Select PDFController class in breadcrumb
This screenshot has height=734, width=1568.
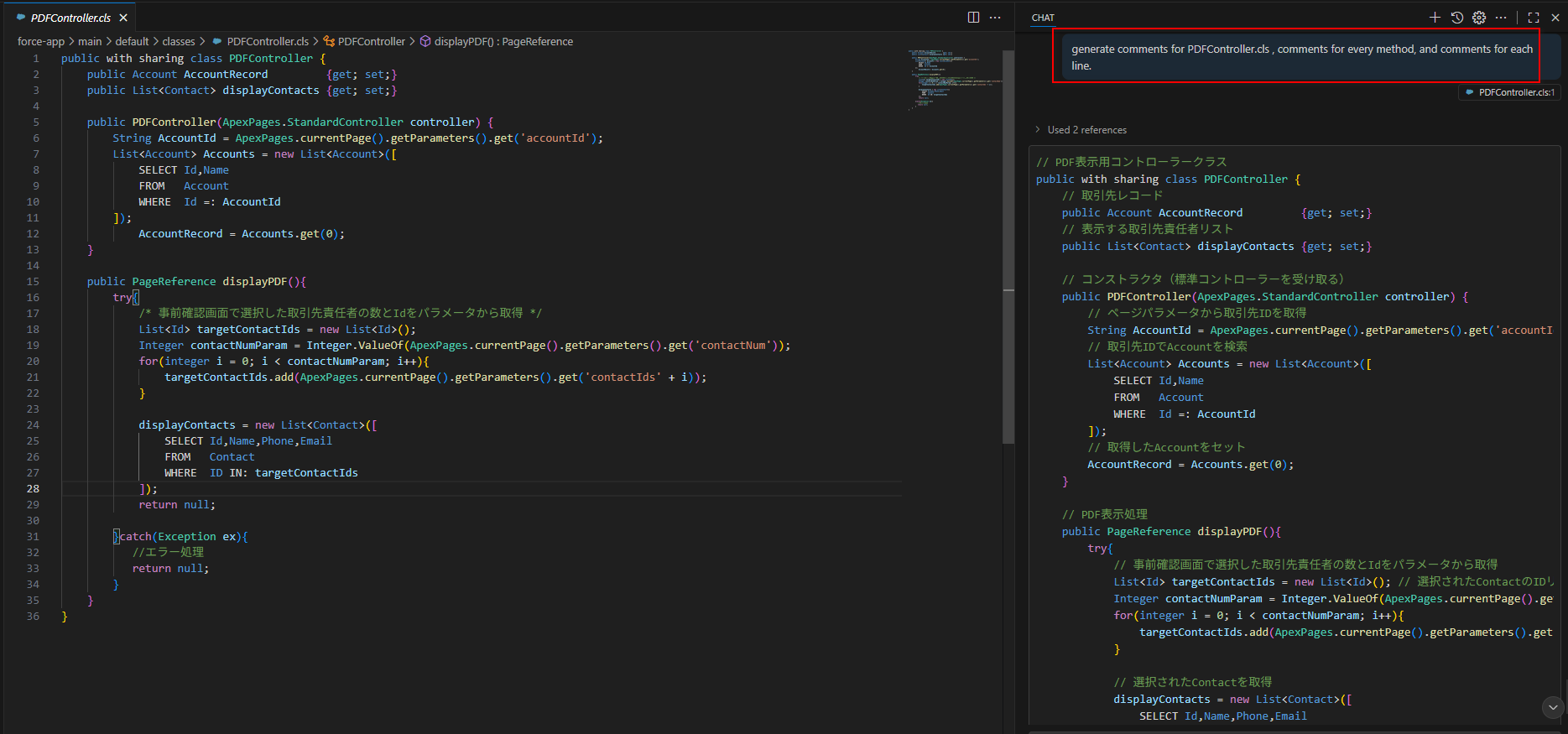pyautogui.click(x=371, y=41)
